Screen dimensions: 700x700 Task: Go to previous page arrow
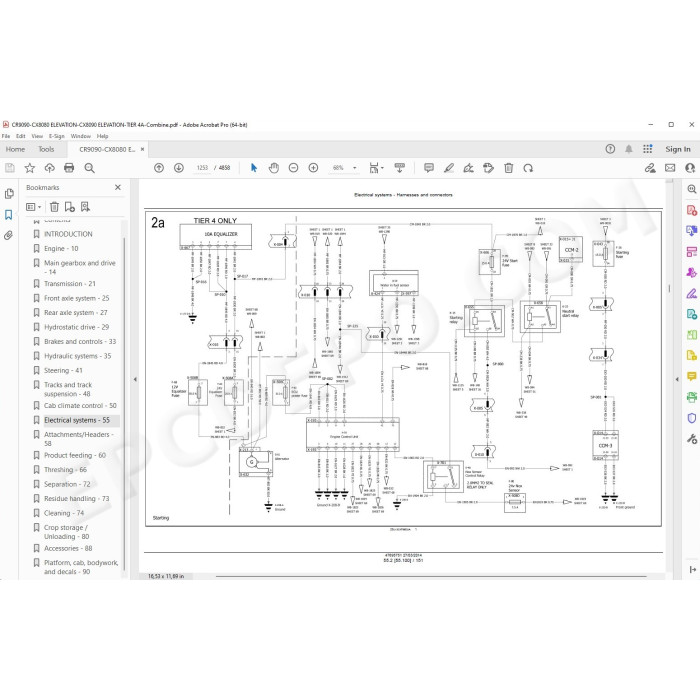(159, 168)
